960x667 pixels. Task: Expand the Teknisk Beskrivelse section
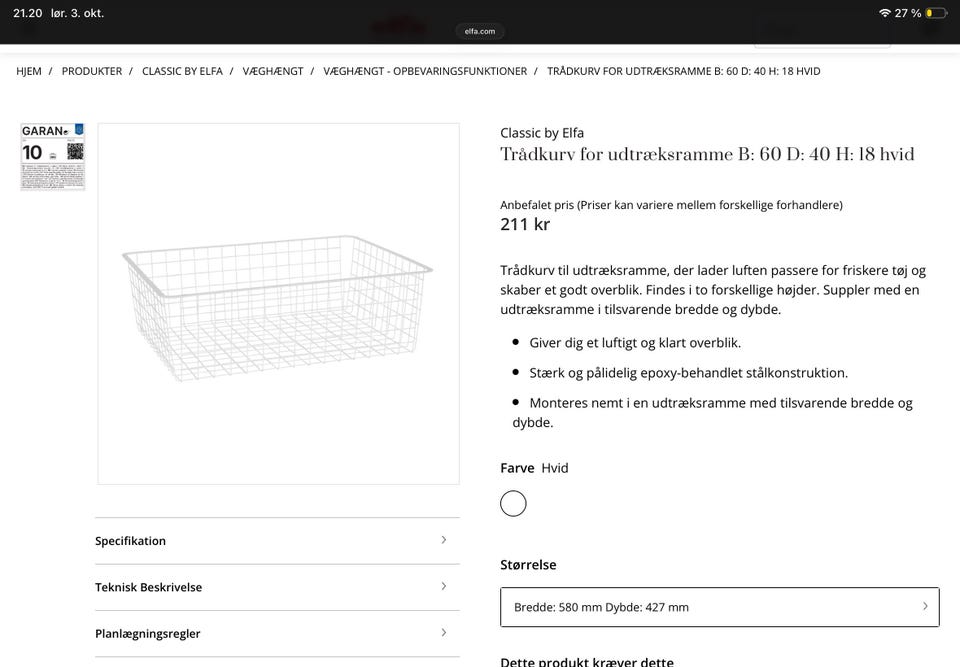277,587
